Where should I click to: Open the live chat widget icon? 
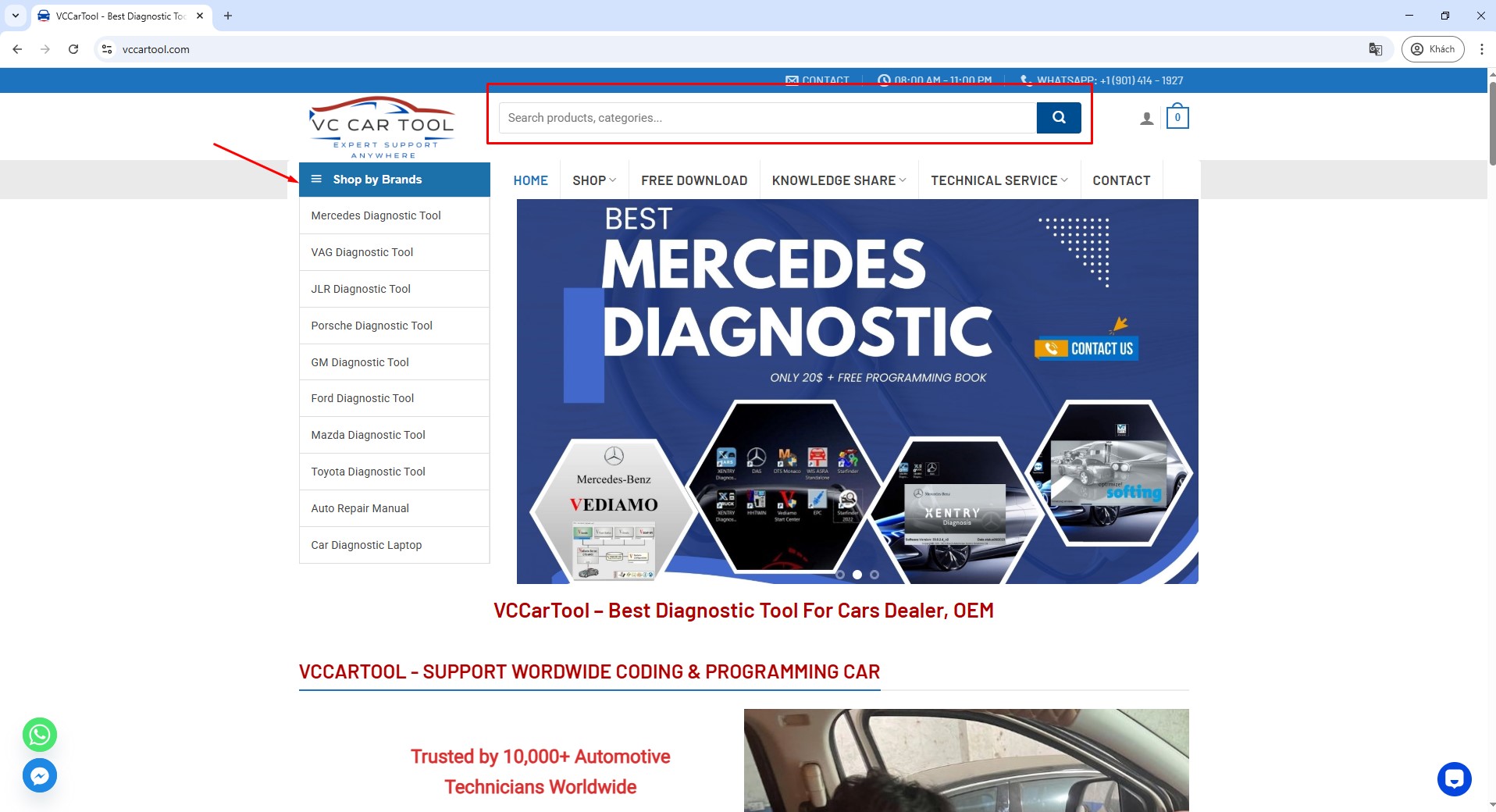(1454, 778)
